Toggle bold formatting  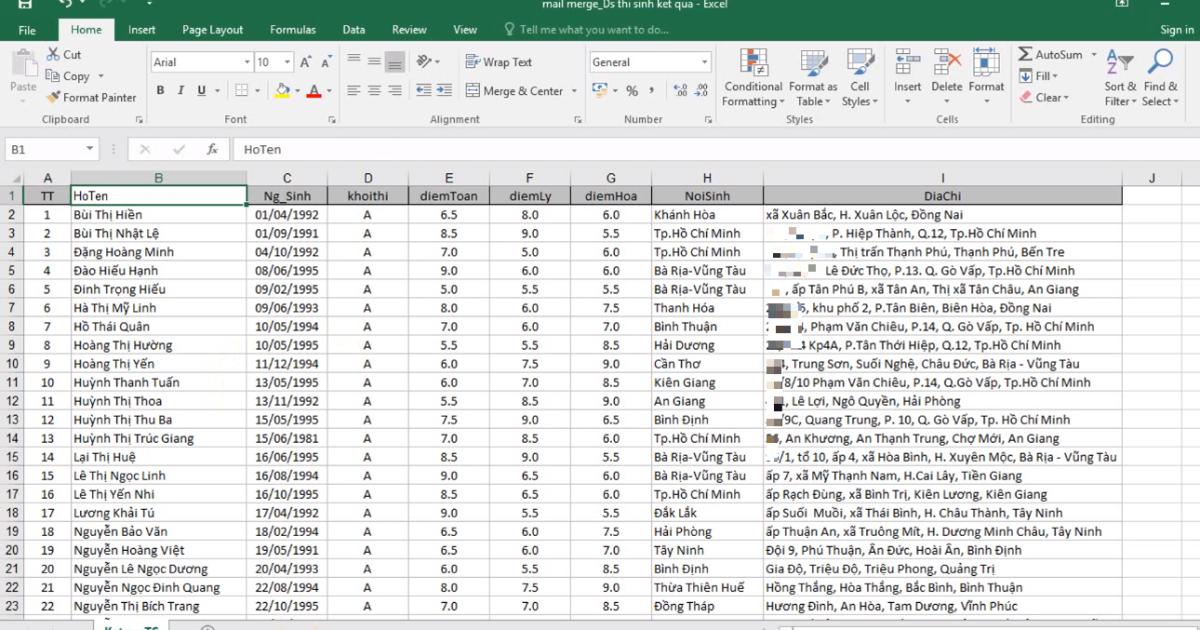[160, 89]
